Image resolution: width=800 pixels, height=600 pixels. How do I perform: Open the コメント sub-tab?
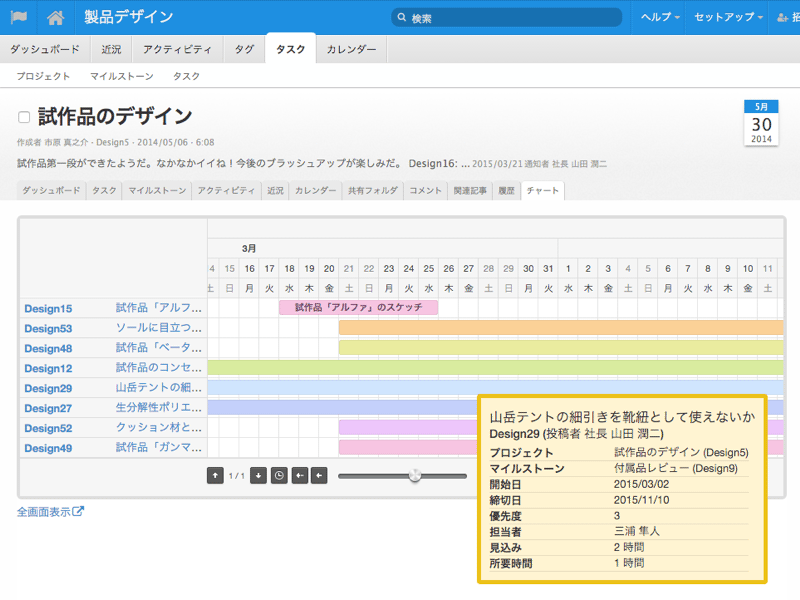click(425, 190)
